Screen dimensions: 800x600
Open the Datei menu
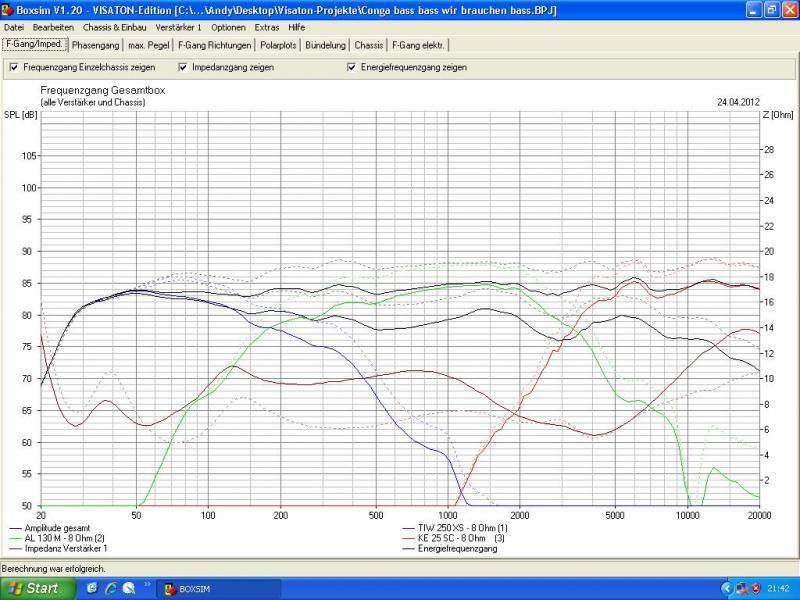[14, 27]
